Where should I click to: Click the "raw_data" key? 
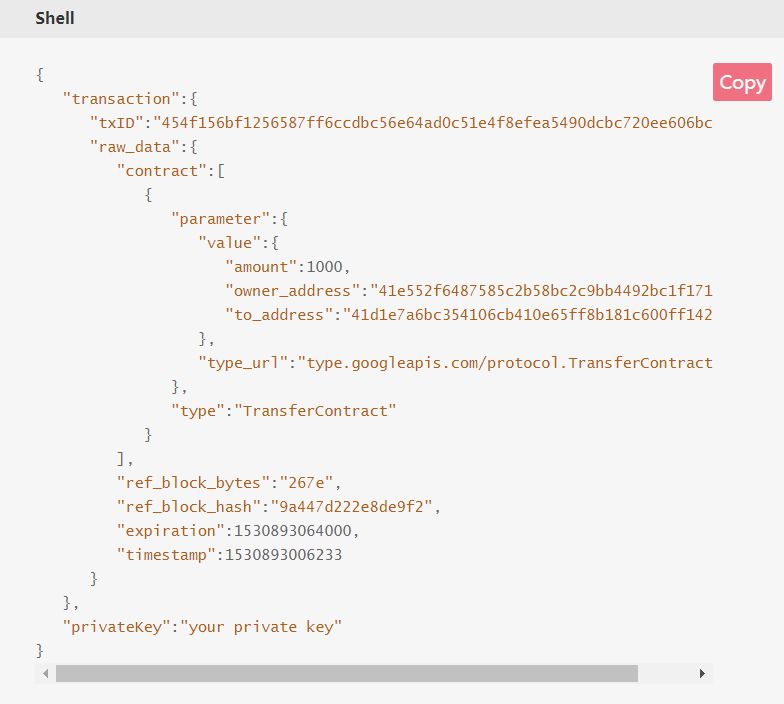(134, 146)
